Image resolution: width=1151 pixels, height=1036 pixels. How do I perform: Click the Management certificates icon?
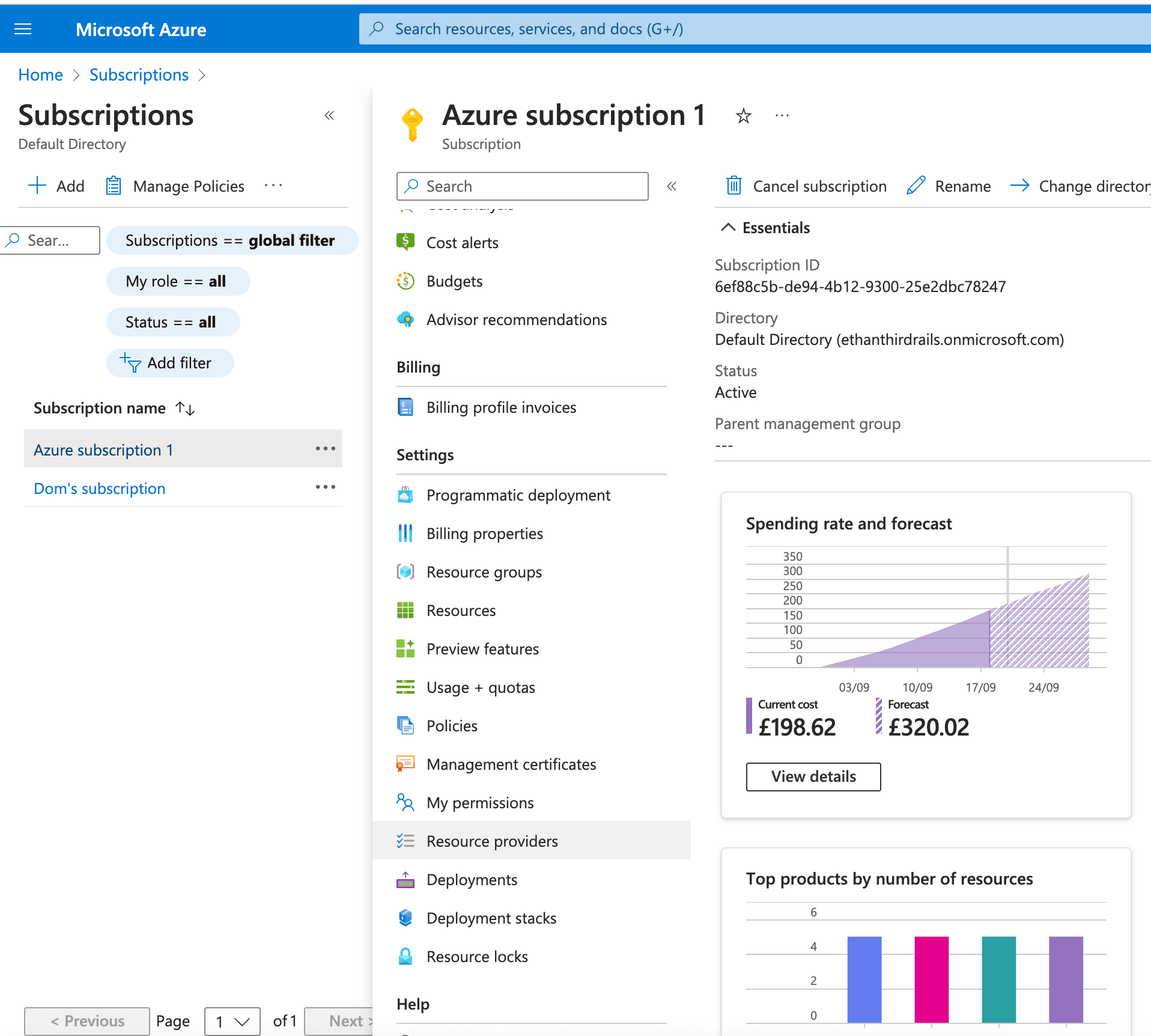pyautogui.click(x=405, y=764)
